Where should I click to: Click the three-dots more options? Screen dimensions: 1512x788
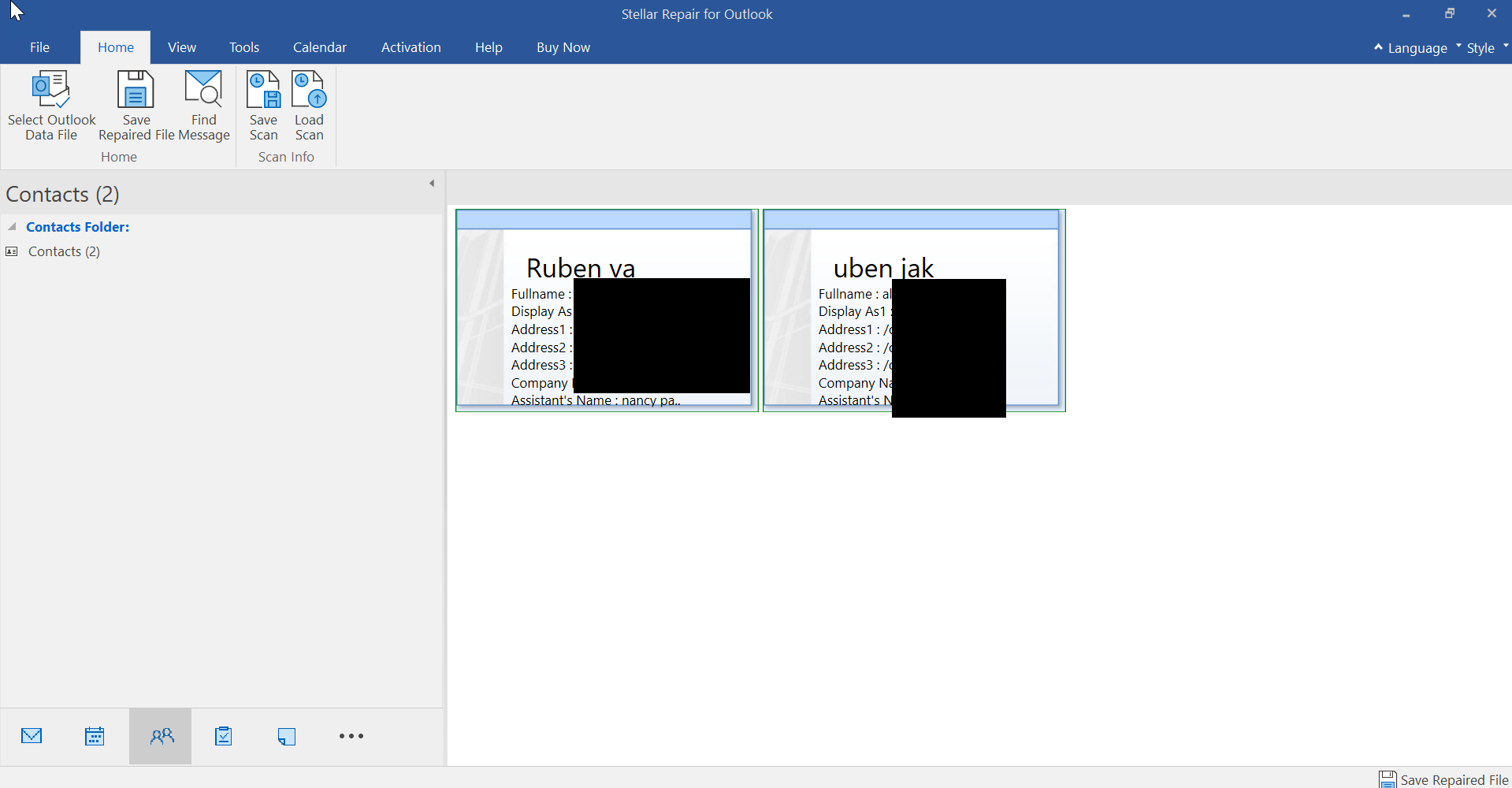coord(351,736)
